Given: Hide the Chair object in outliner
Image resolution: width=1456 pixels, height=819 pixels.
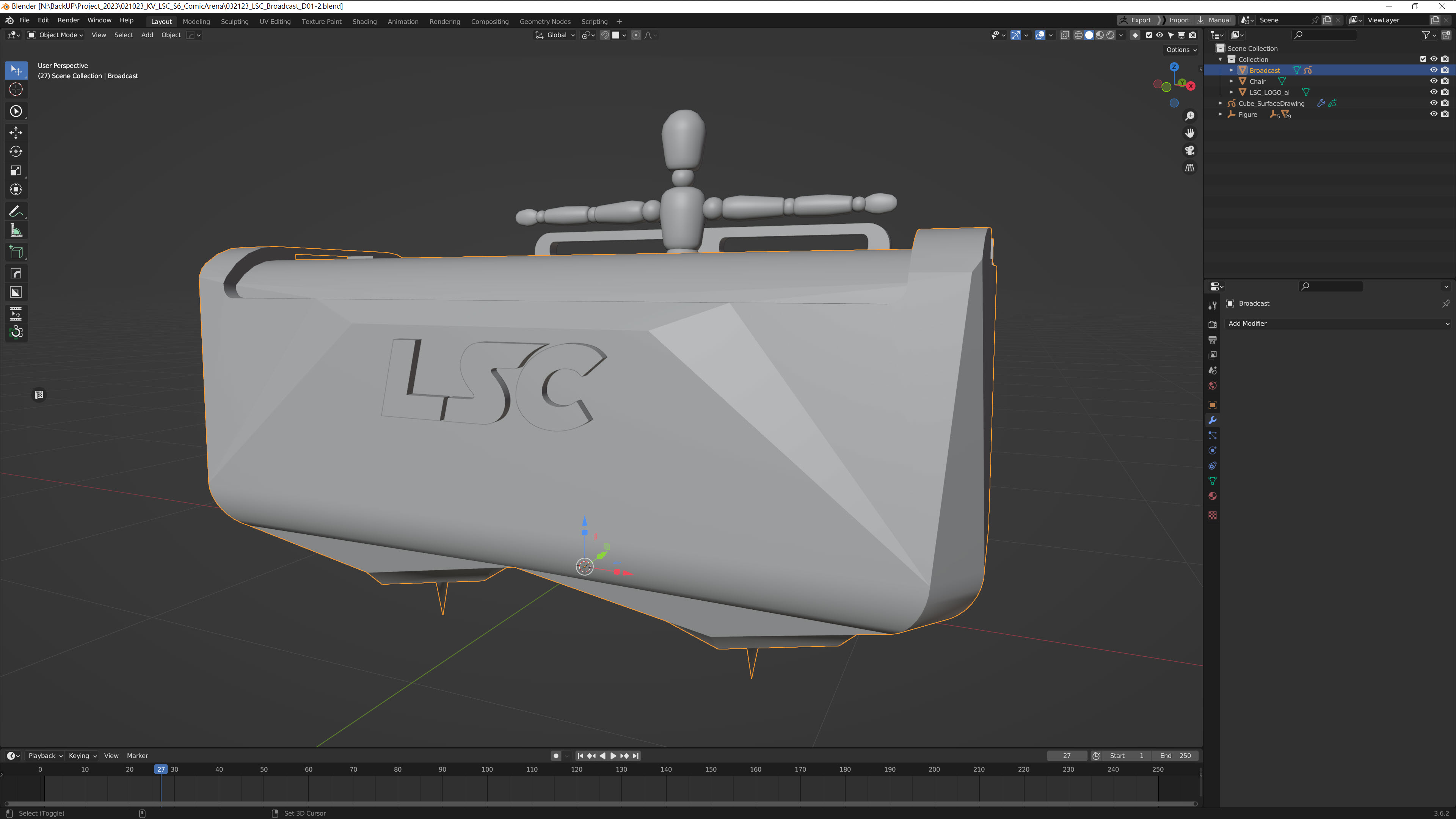Looking at the screenshot, I should click(x=1433, y=82).
